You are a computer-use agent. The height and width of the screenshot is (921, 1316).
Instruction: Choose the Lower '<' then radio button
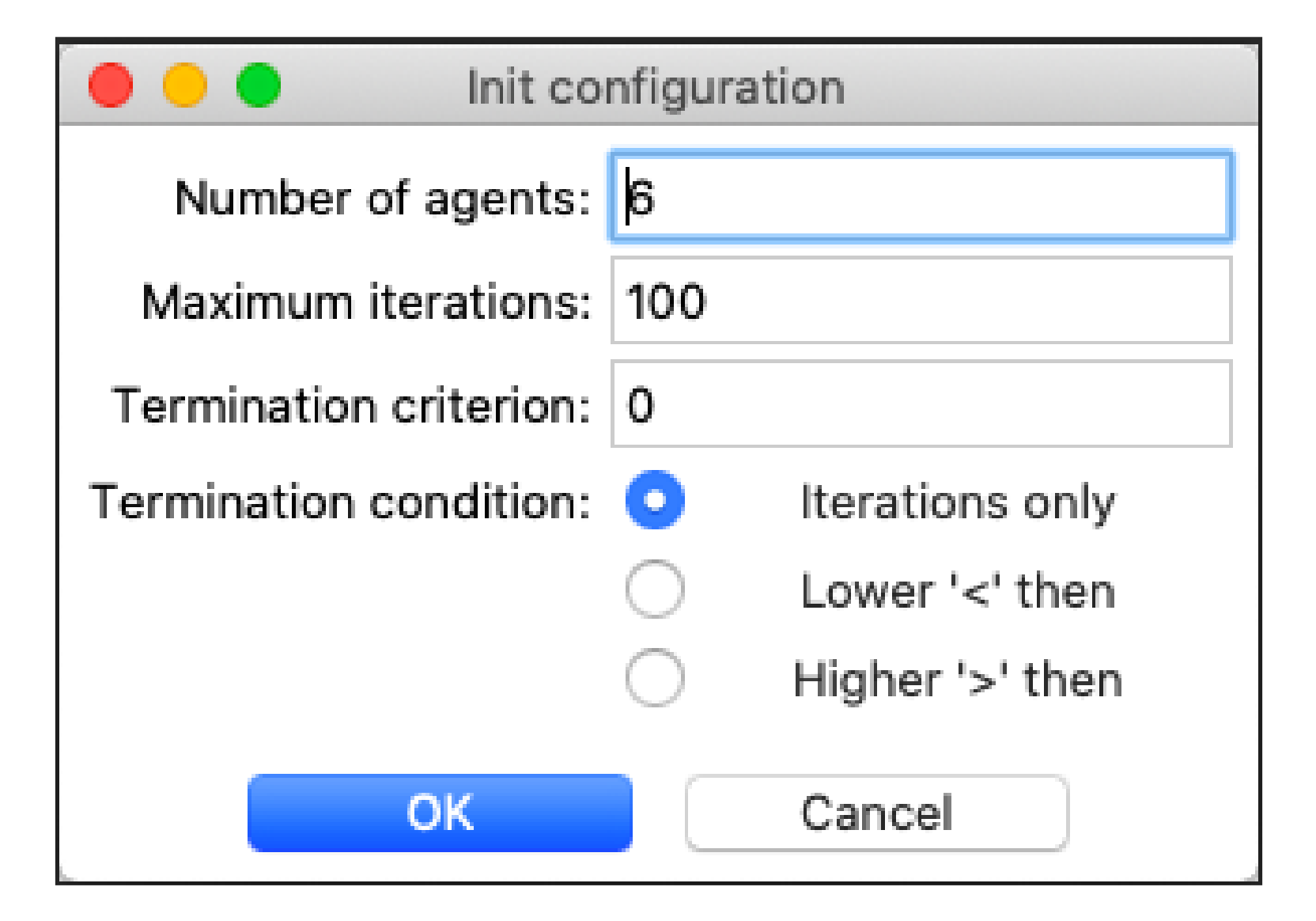655,589
